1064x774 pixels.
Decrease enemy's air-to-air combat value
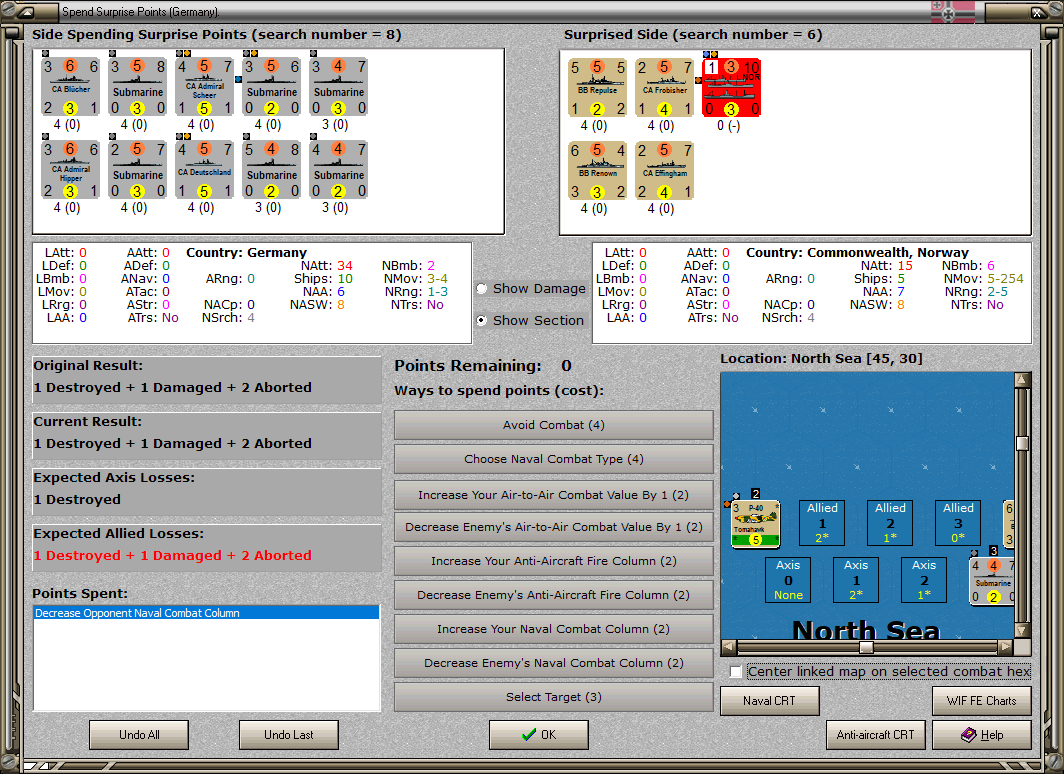554,527
